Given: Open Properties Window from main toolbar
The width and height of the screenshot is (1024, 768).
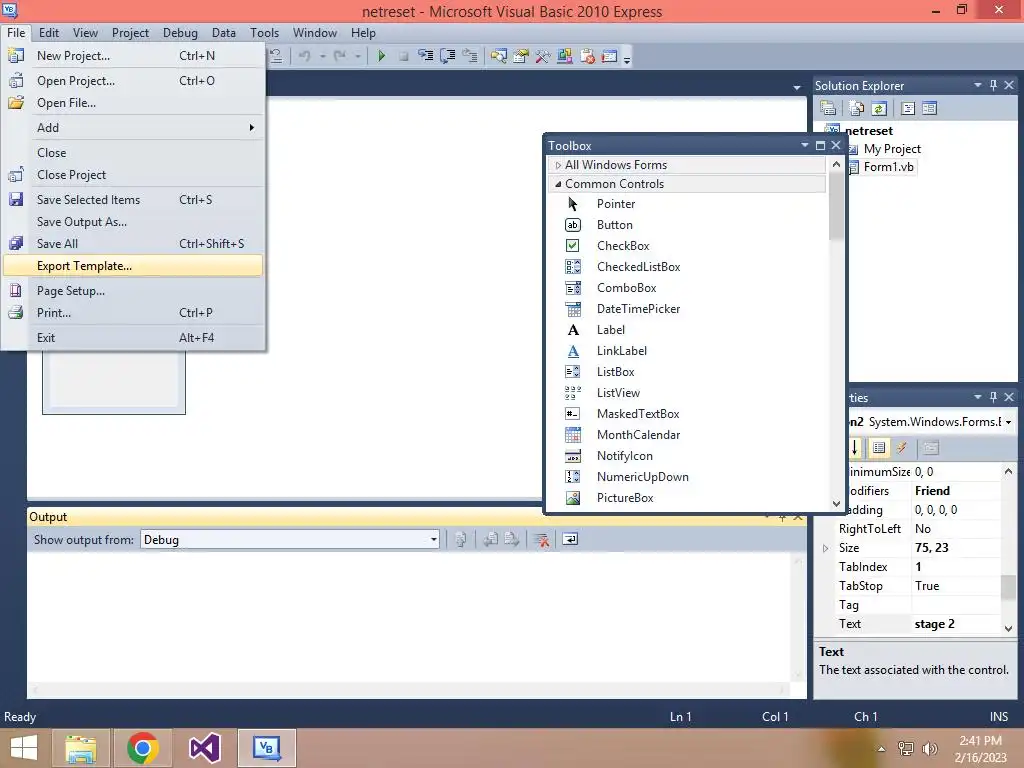Looking at the screenshot, I should tap(521, 56).
